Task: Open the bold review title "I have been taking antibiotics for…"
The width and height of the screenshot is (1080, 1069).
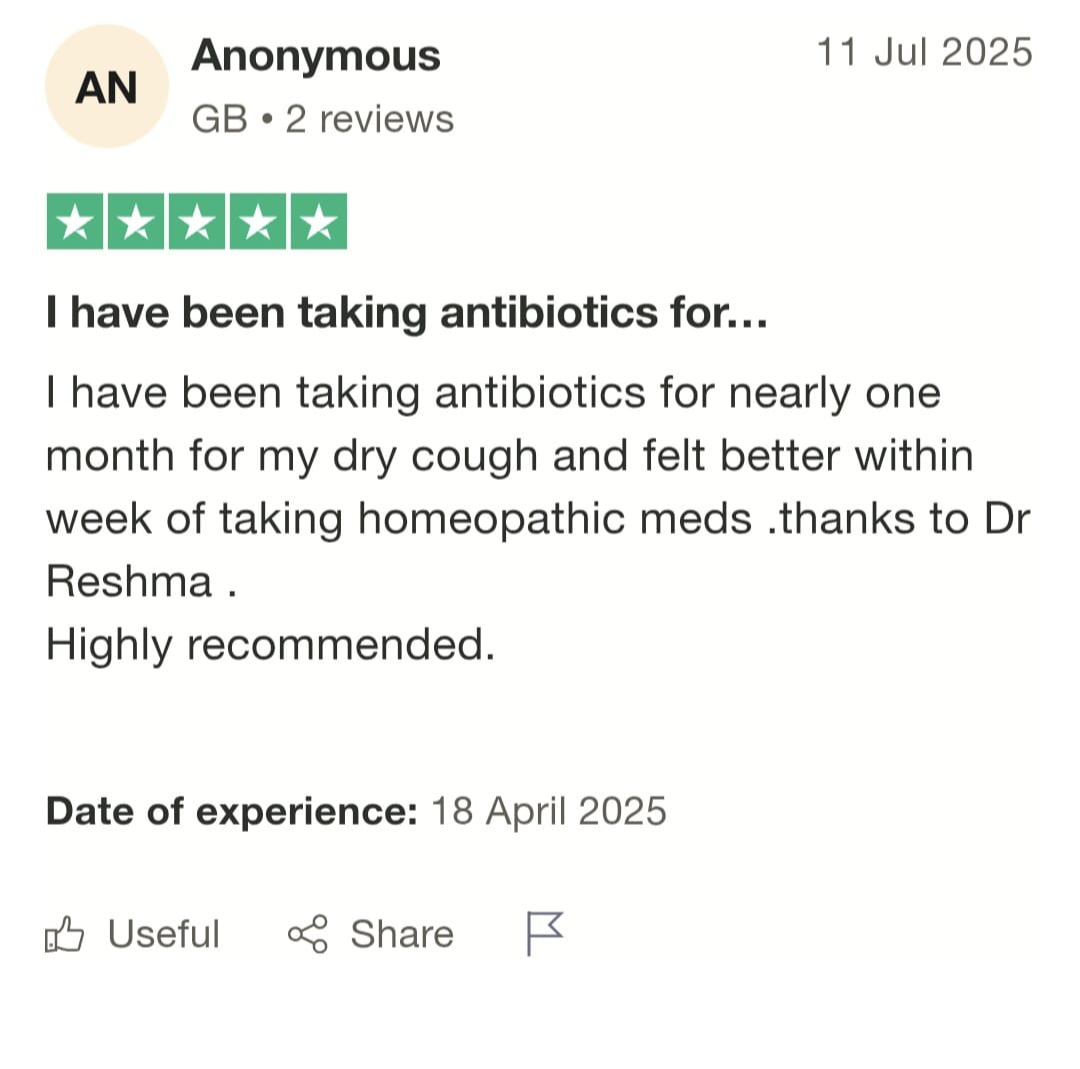Action: point(406,314)
